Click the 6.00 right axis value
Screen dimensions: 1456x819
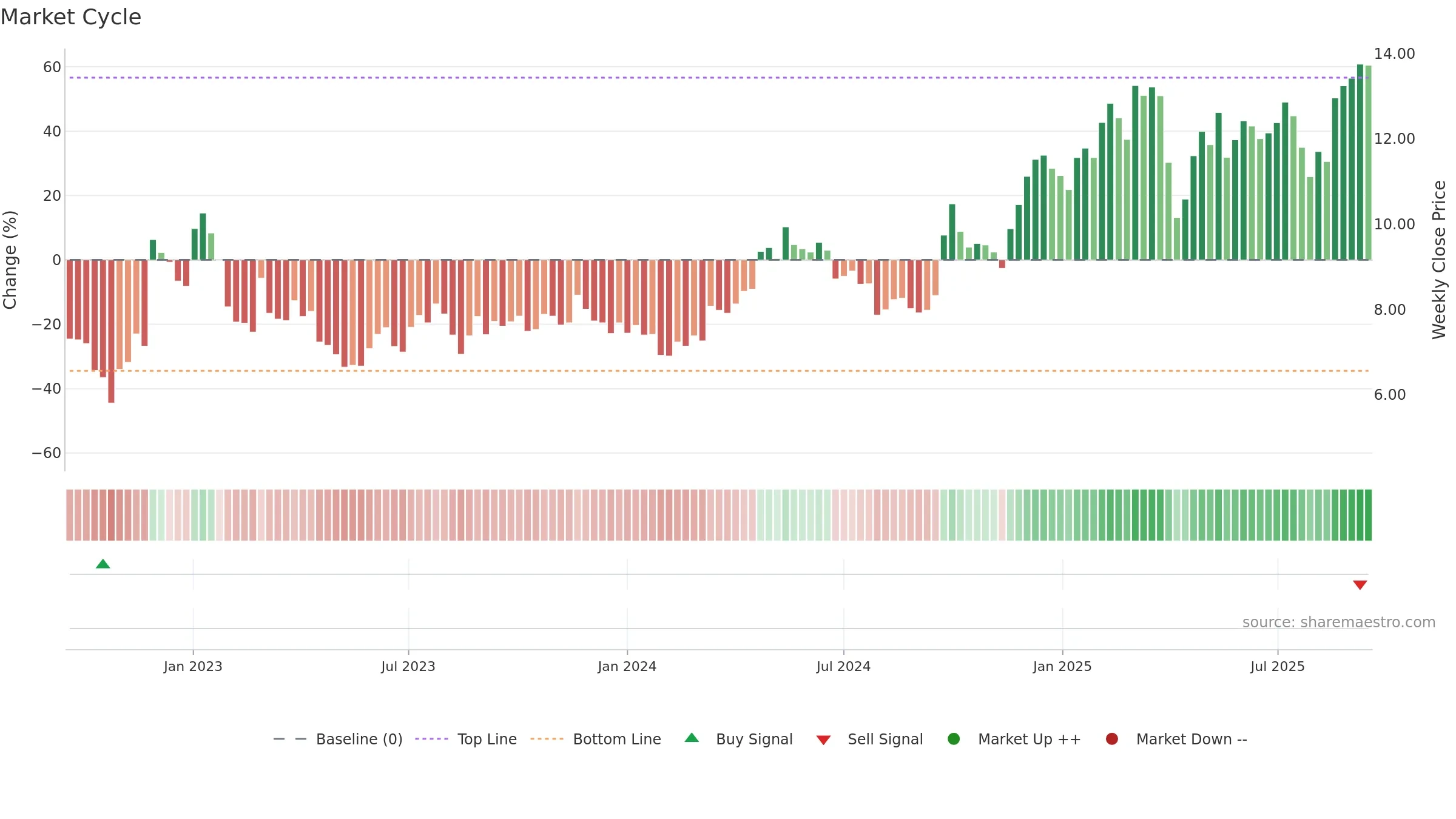tap(1390, 395)
